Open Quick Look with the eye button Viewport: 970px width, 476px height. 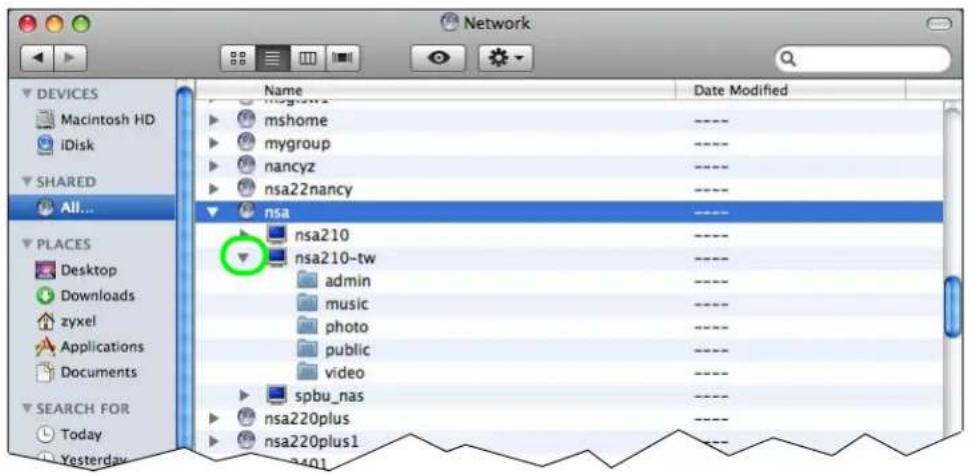pos(439,58)
